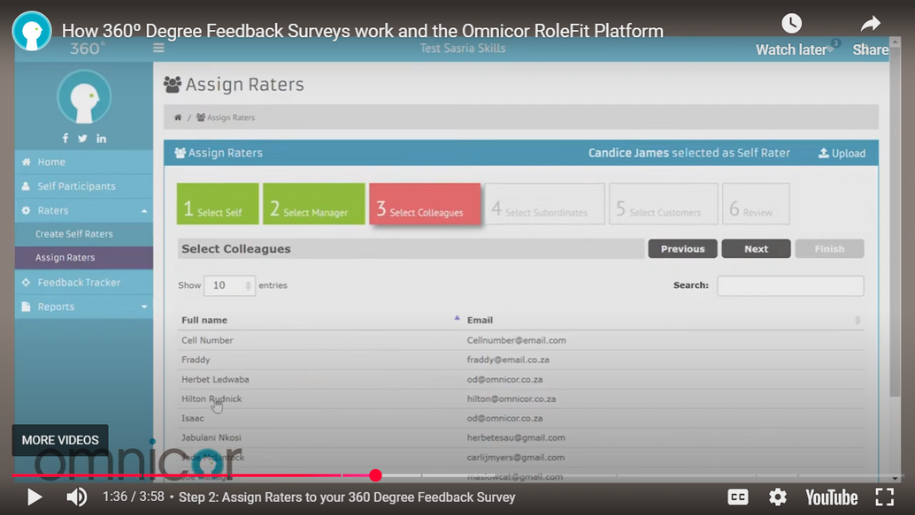Expand the Reports sidebar menu
This screenshot has width=915, height=515.
pos(84,307)
